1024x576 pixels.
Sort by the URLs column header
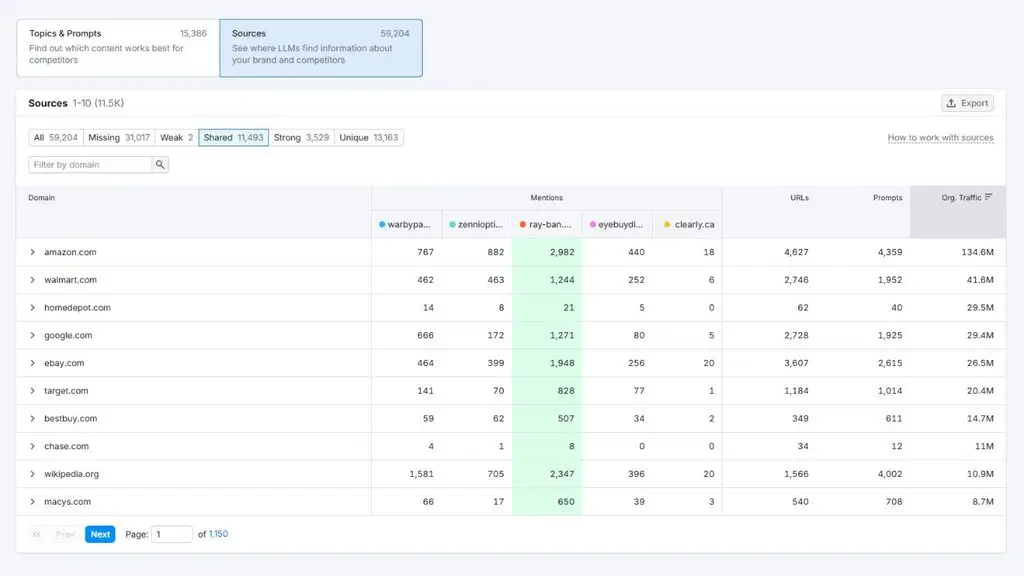click(799, 197)
